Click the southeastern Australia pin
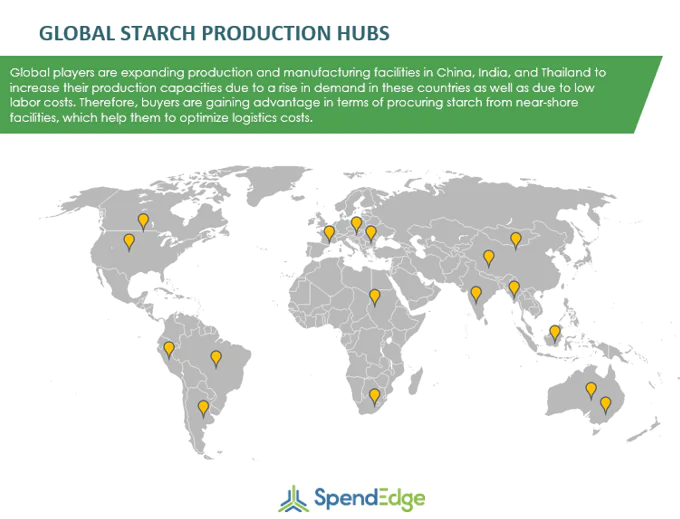 pyautogui.click(x=605, y=405)
